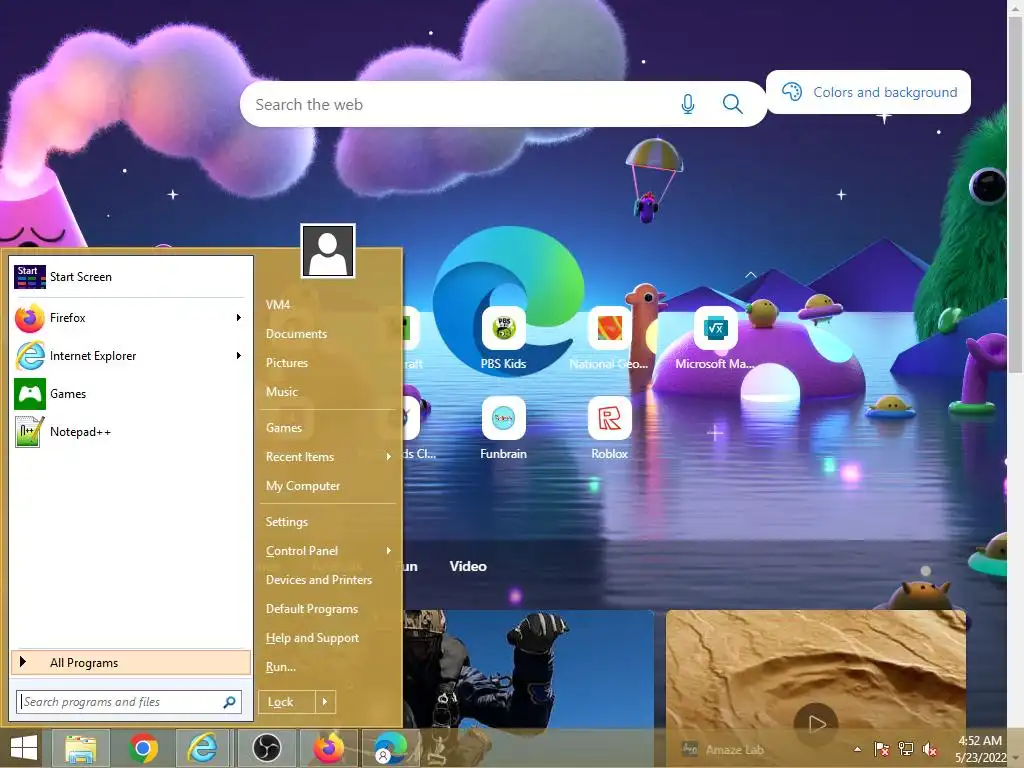Open Settings from start menu
Viewport: 1024px width, 768px height.
pyautogui.click(x=287, y=522)
